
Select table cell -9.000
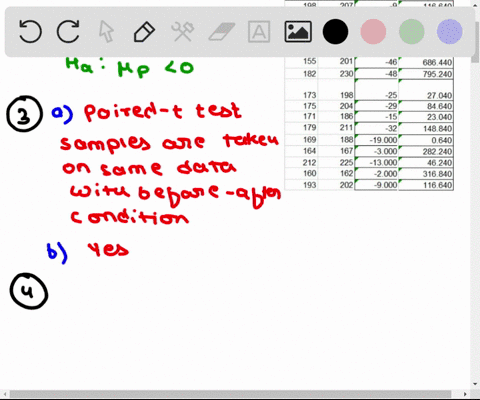click(x=376, y=185)
